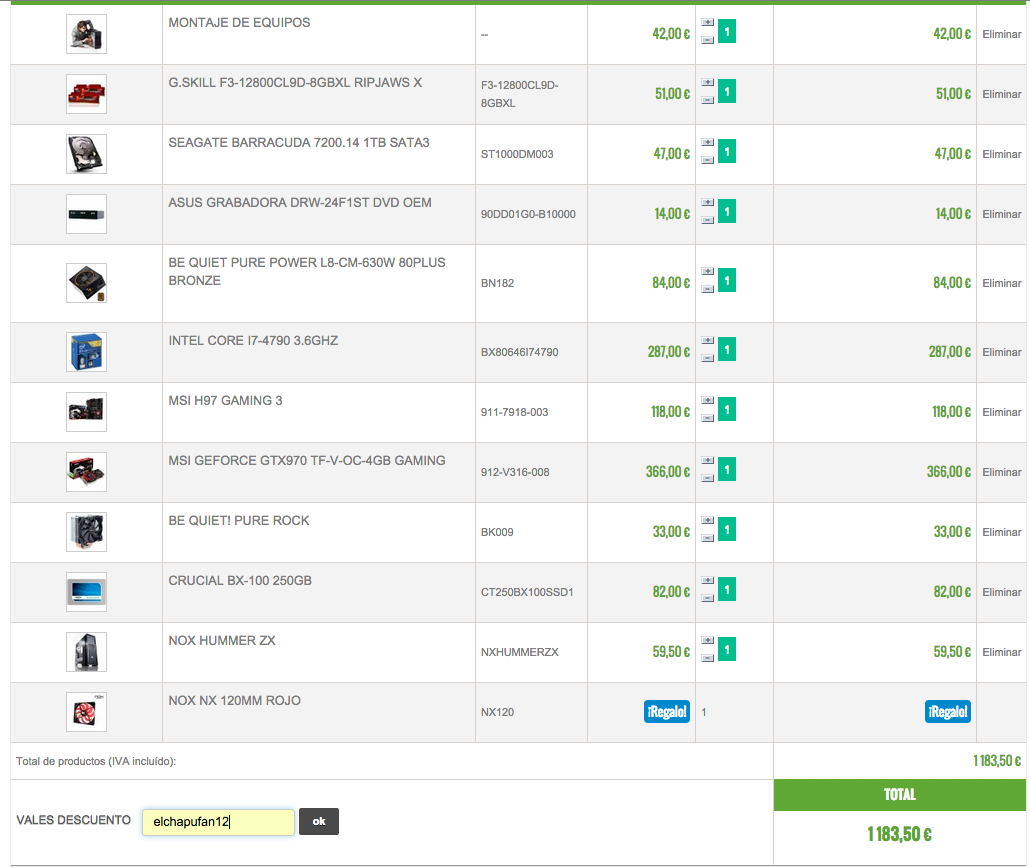Viewport: 1030px width, 867px height.
Task: Click Eliminar for ASUS GRABADORA
Action: click(1002, 214)
